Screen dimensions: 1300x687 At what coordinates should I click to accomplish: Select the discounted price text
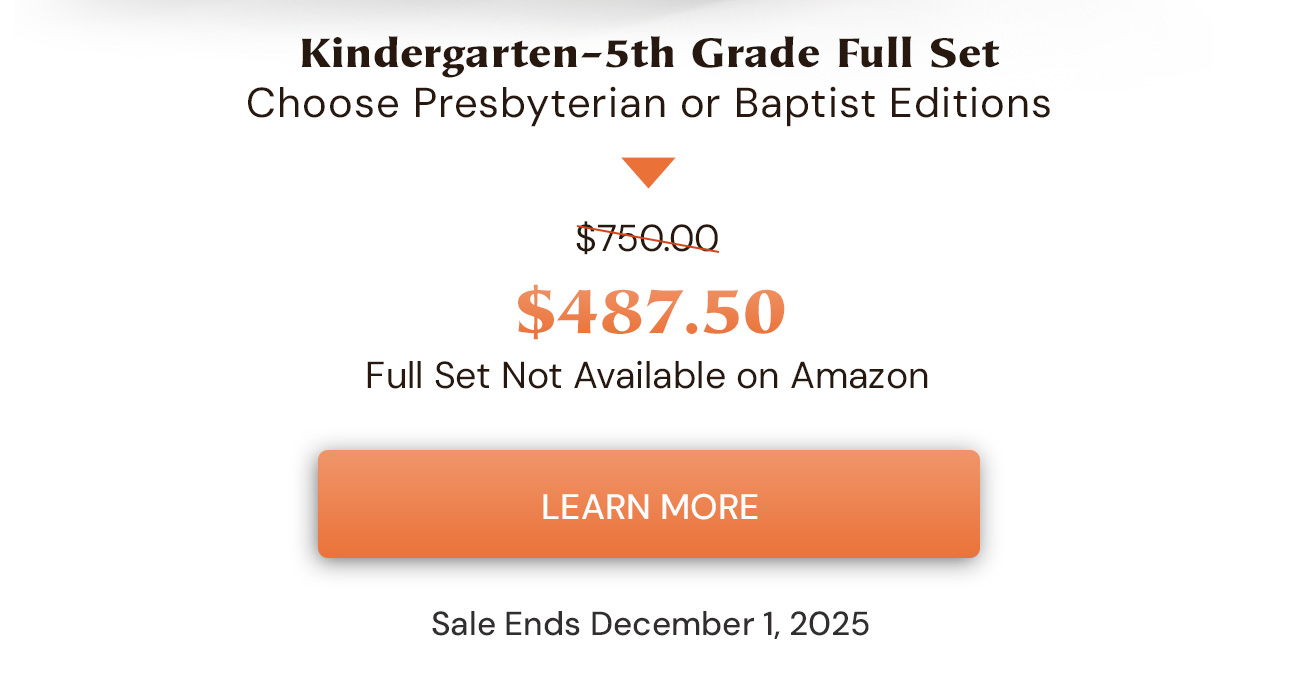point(648,308)
